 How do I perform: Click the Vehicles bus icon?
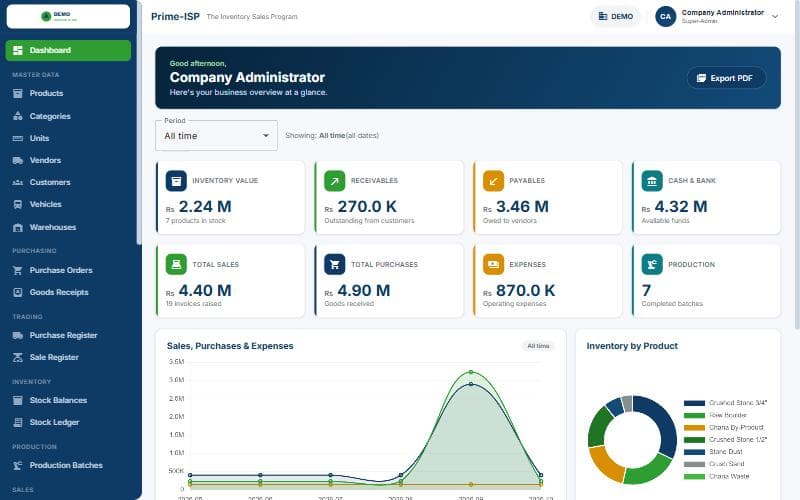tap(18, 204)
